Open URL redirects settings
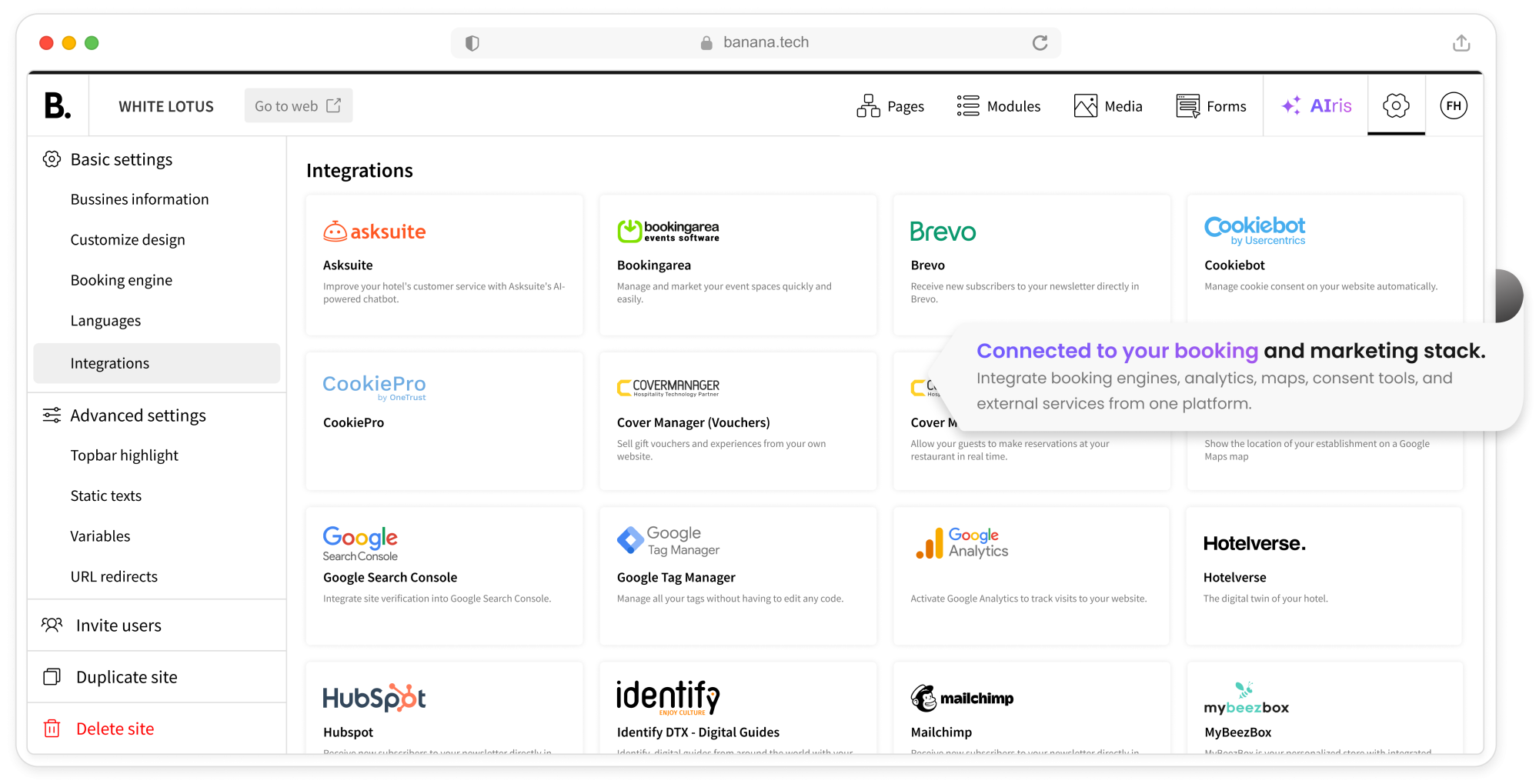The height and width of the screenshot is (784, 1539). [114, 577]
